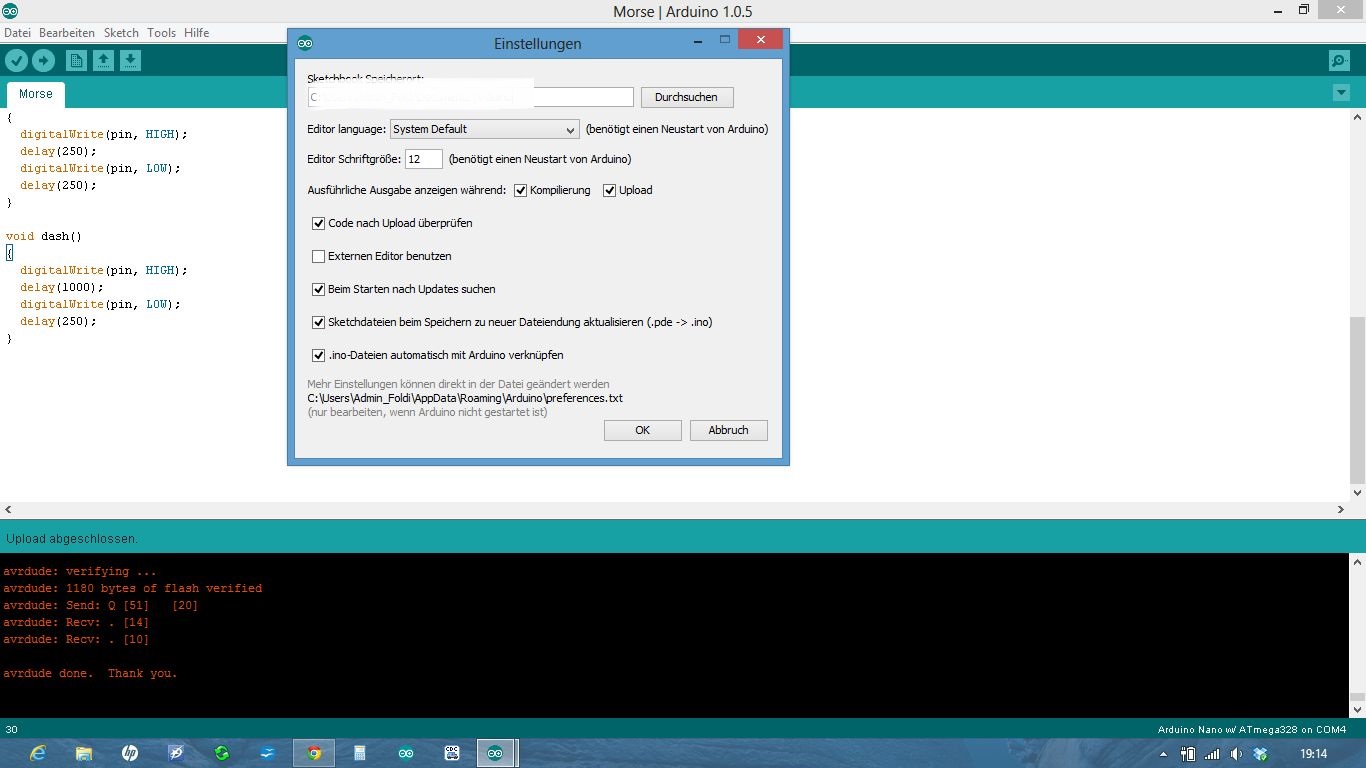Click the editor horizontal scrollbar right arrow

(1341, 510)
